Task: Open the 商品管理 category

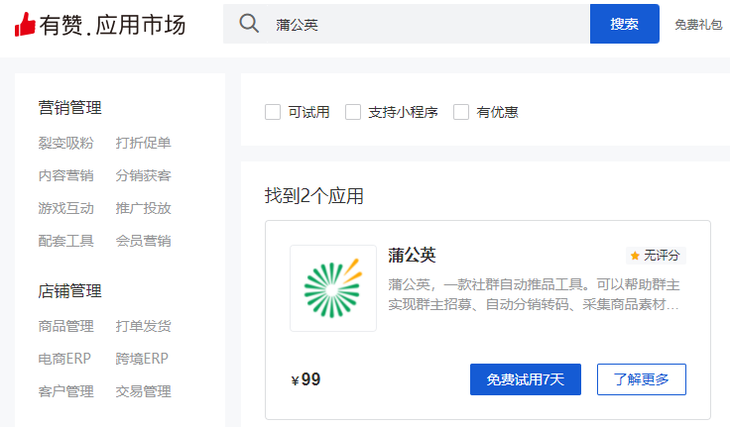Action: (x=66, y=326)
